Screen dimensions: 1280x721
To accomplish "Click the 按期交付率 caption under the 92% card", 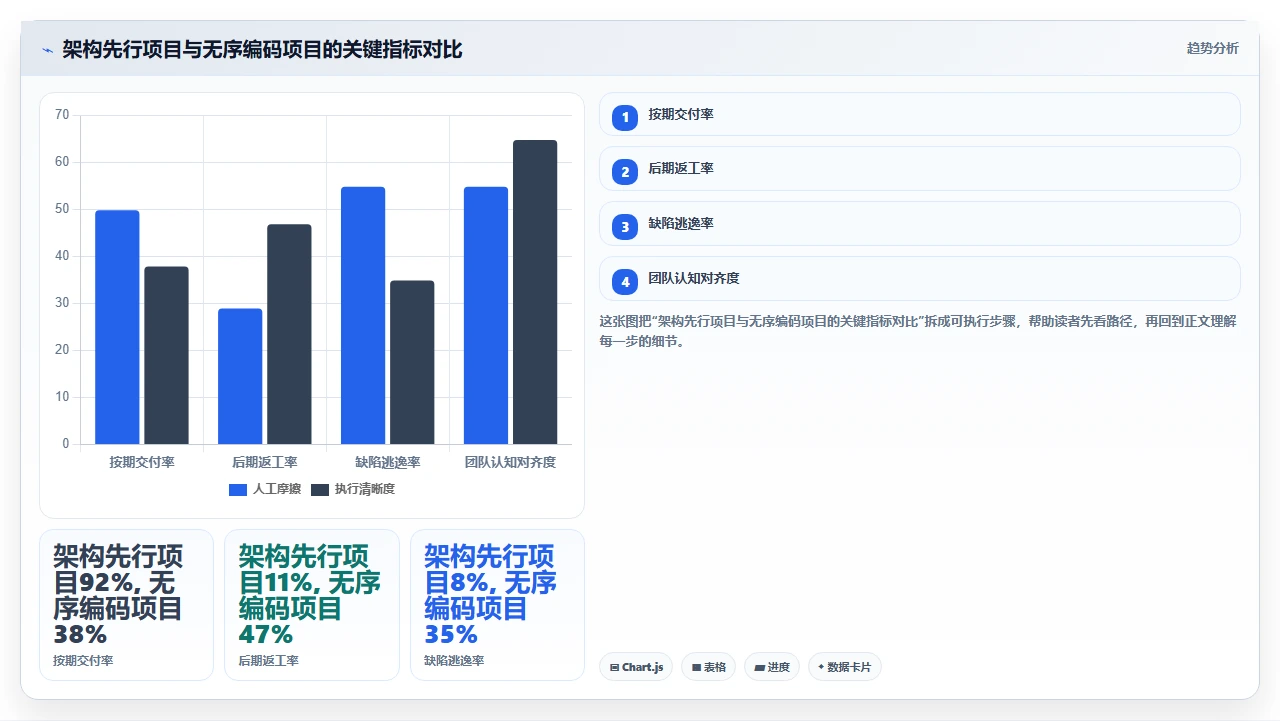I will point(83,661).
